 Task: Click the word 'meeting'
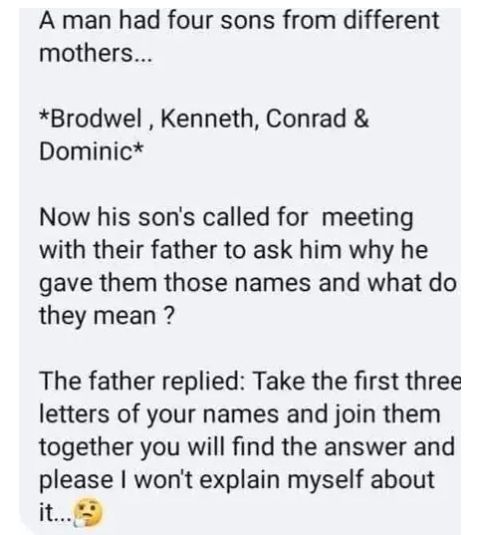368,218
